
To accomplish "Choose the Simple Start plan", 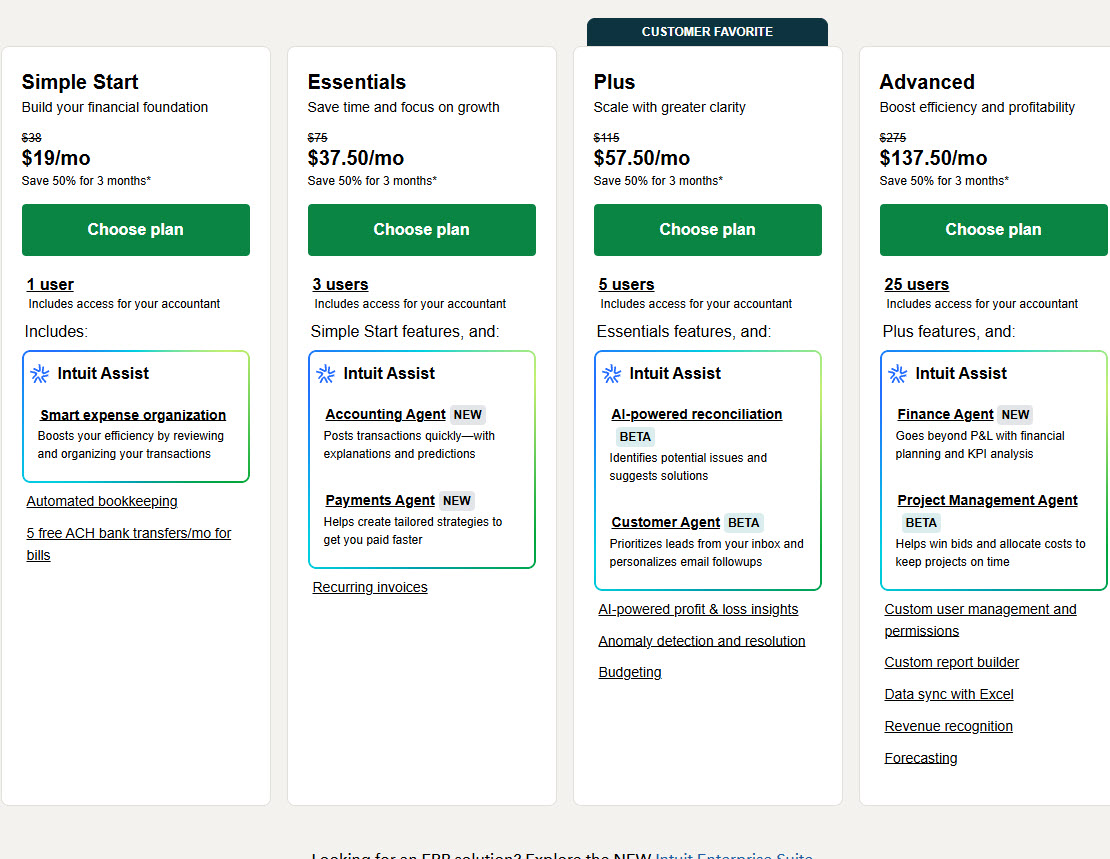I will 136,229.
